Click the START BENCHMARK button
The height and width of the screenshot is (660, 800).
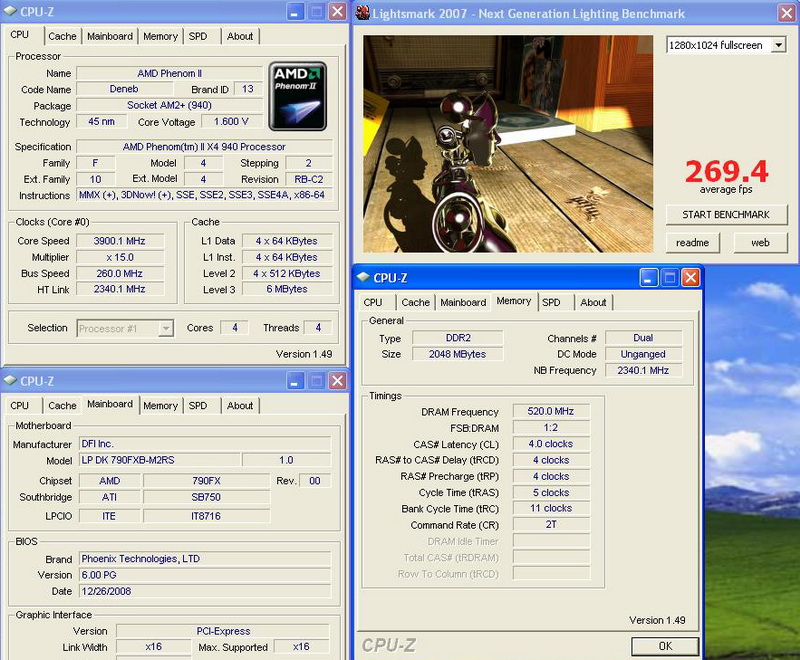(x=726, y=215)
